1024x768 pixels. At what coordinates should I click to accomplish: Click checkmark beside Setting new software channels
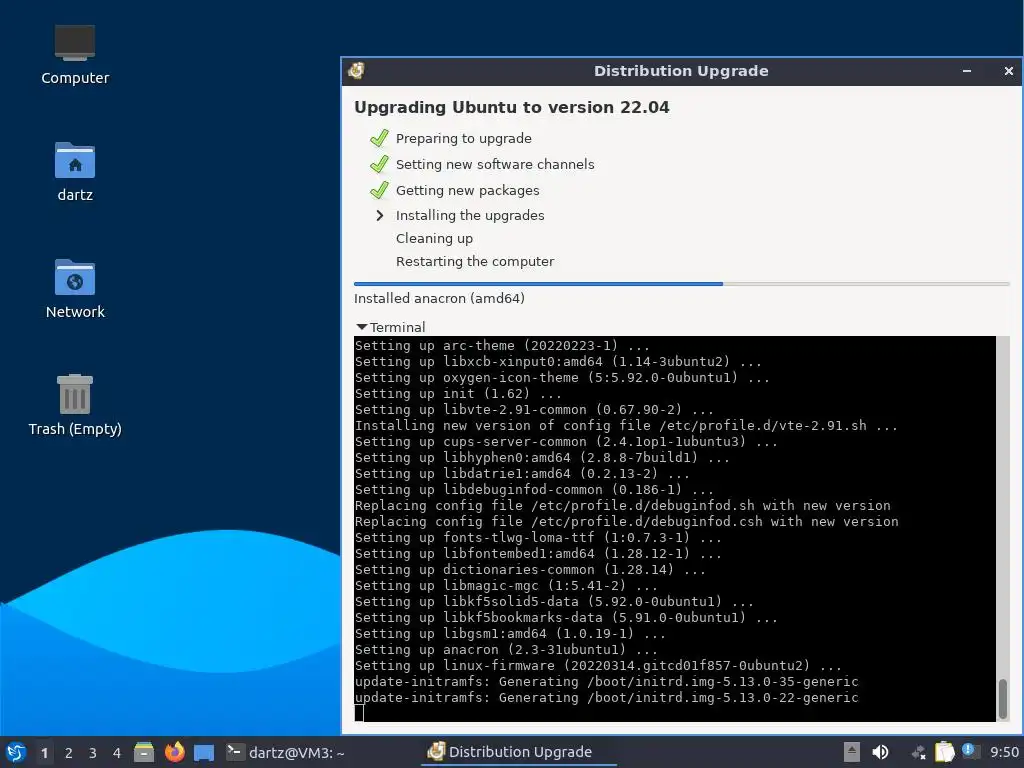[379, 165]
